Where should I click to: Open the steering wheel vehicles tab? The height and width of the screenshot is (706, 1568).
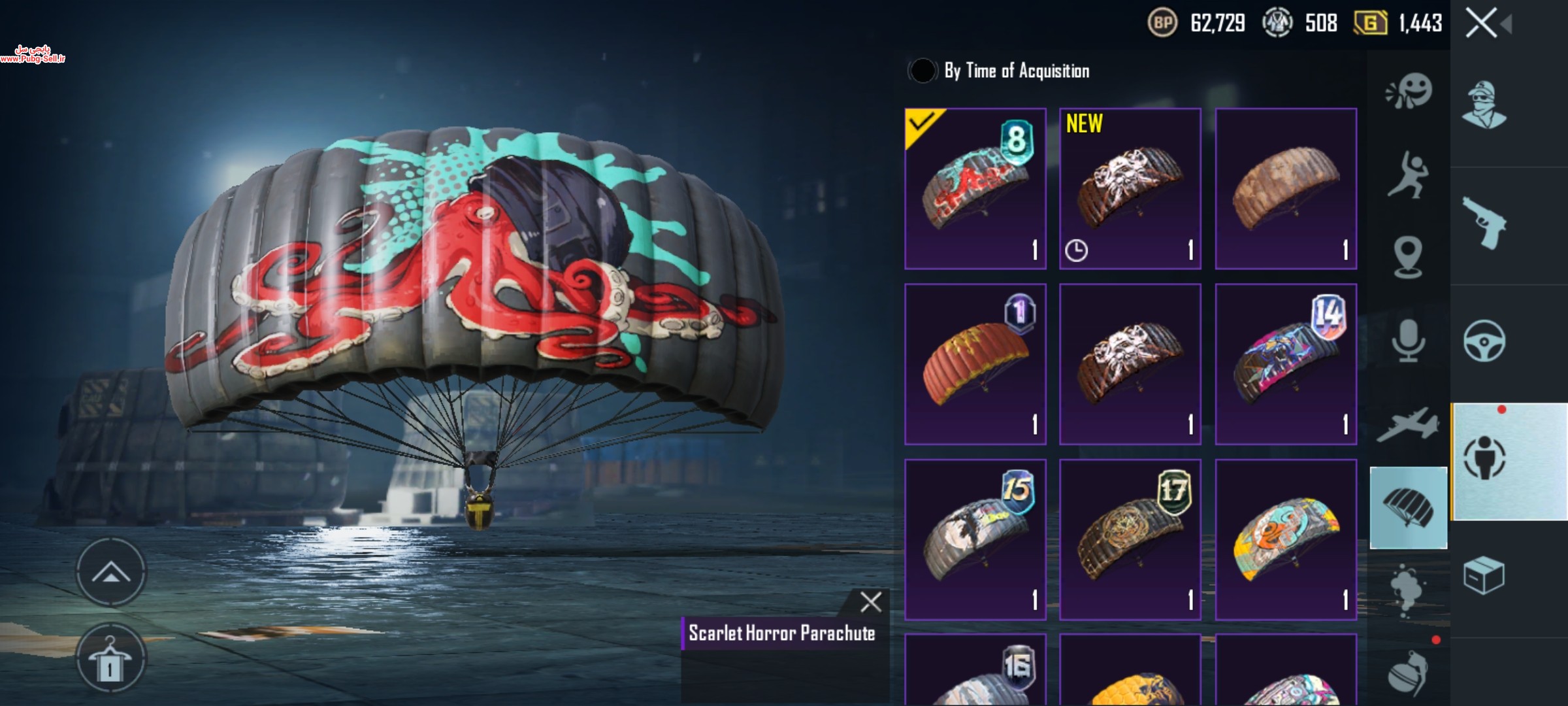[x=1484, y=341]
